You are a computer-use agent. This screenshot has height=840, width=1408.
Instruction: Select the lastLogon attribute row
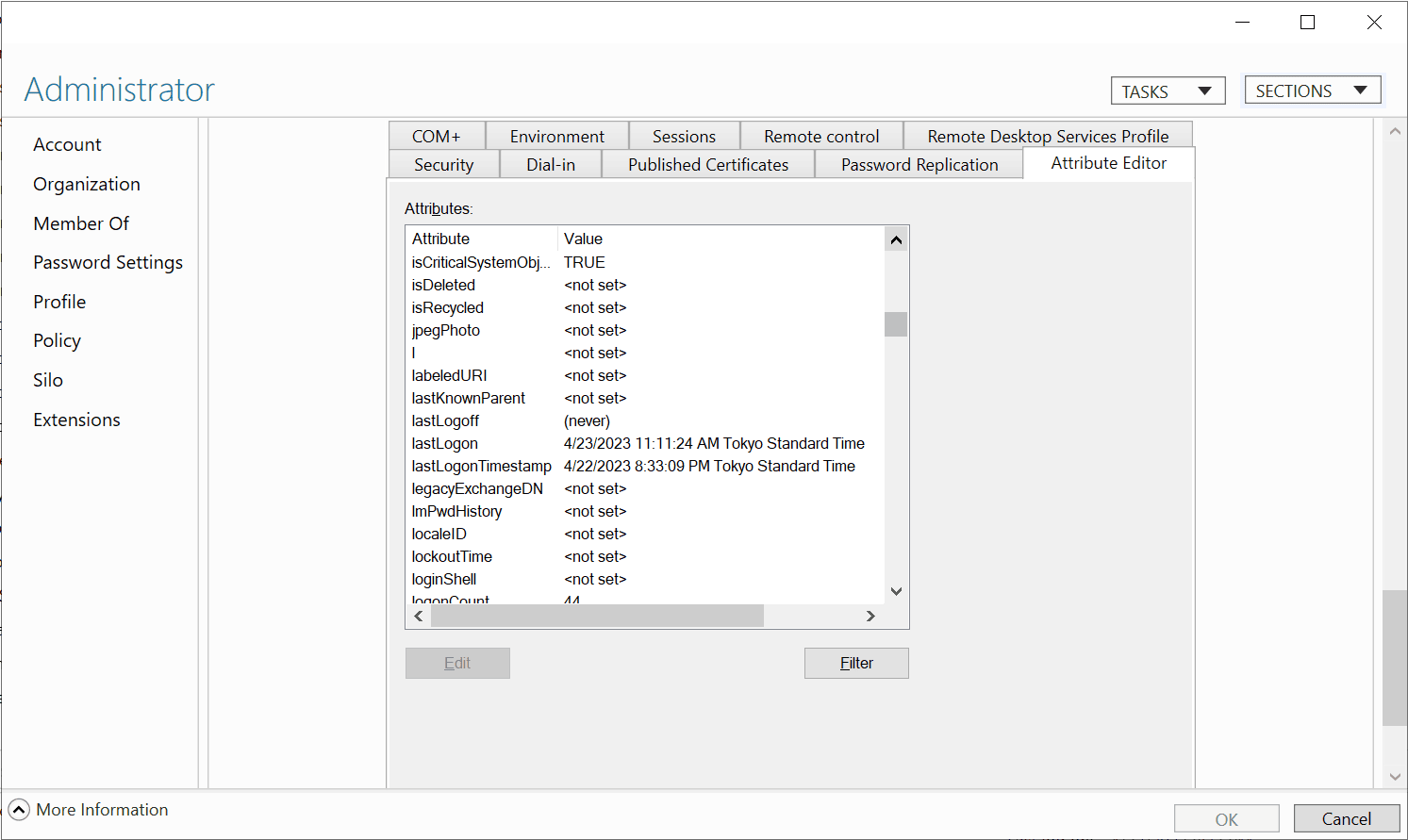tap(645, 443)
